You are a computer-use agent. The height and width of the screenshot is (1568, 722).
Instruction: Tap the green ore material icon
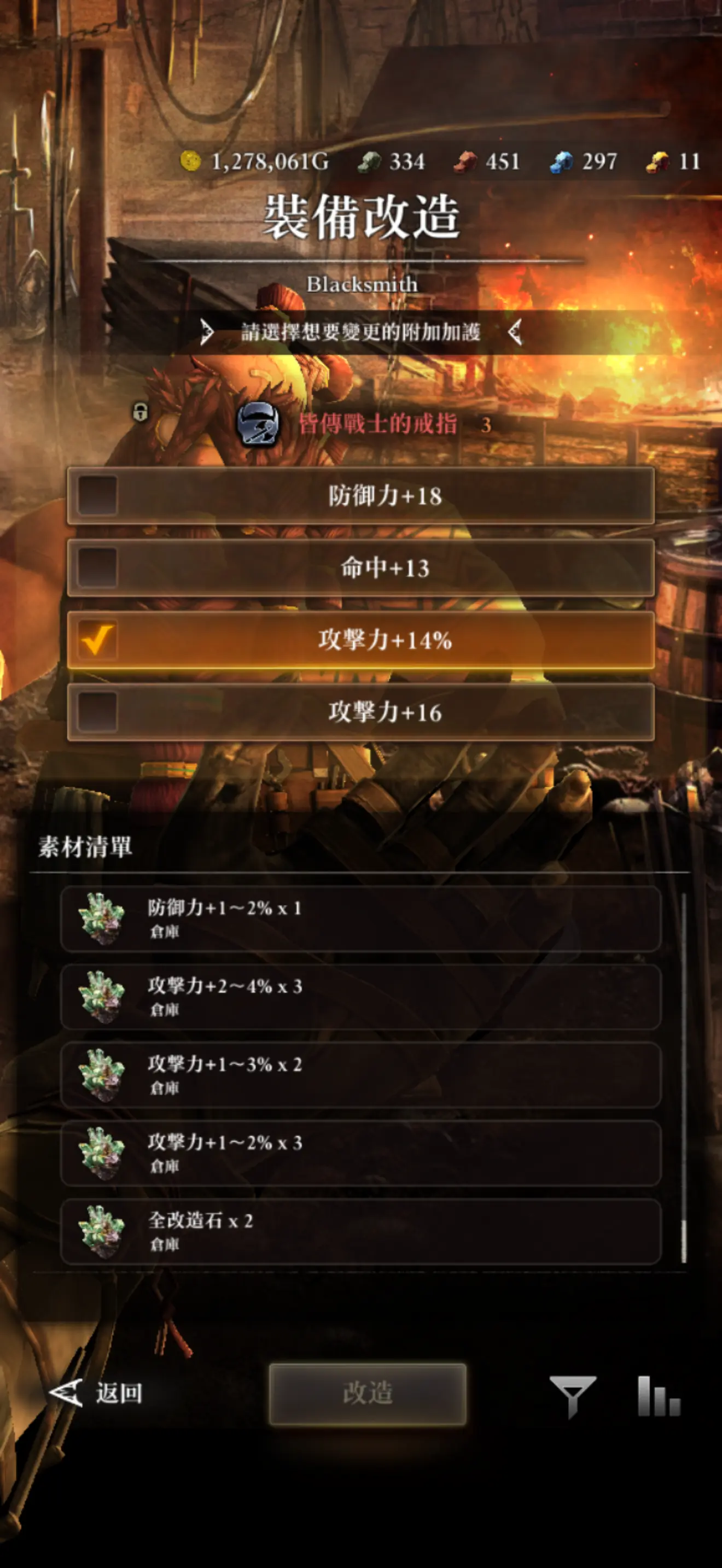[x=369, y=162]
